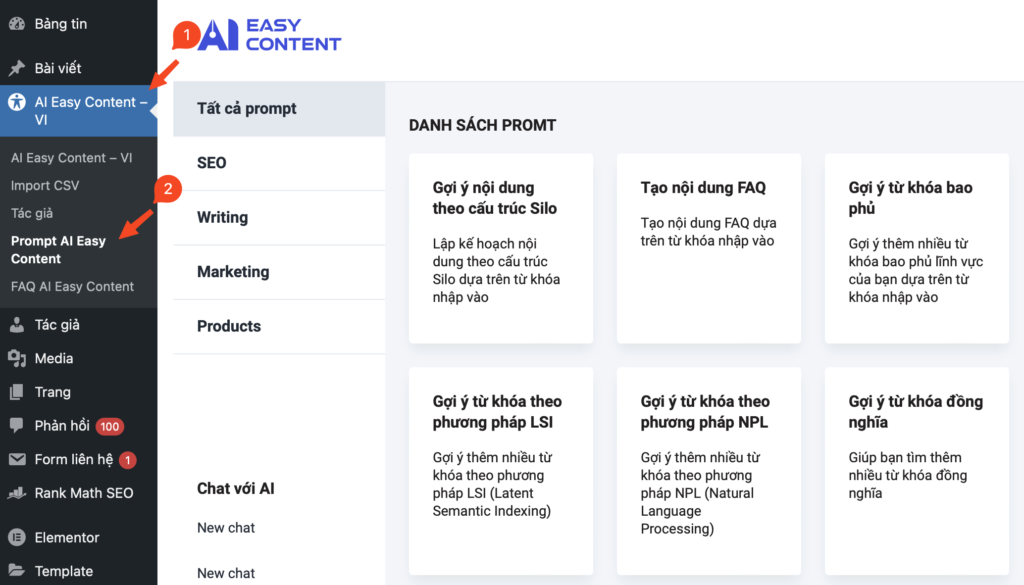Open the Bảng tin dashboard icon
This screenshot has width=1024, height=585.
(x=18, y=23)
